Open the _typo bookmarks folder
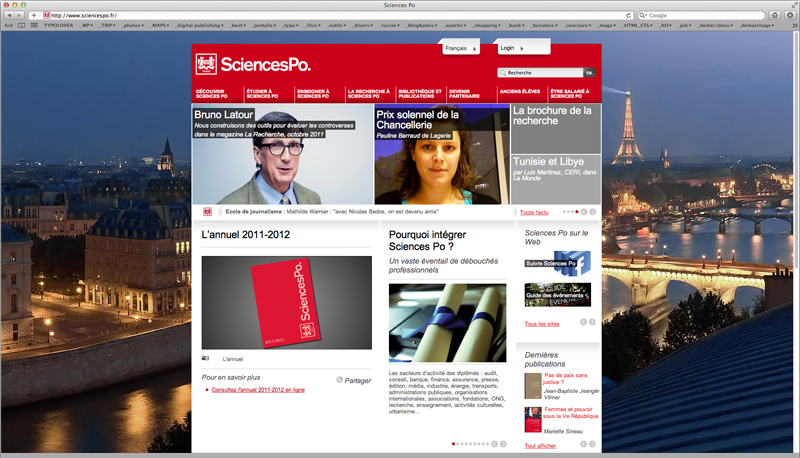Screen dimensions: 800x458 291,25
